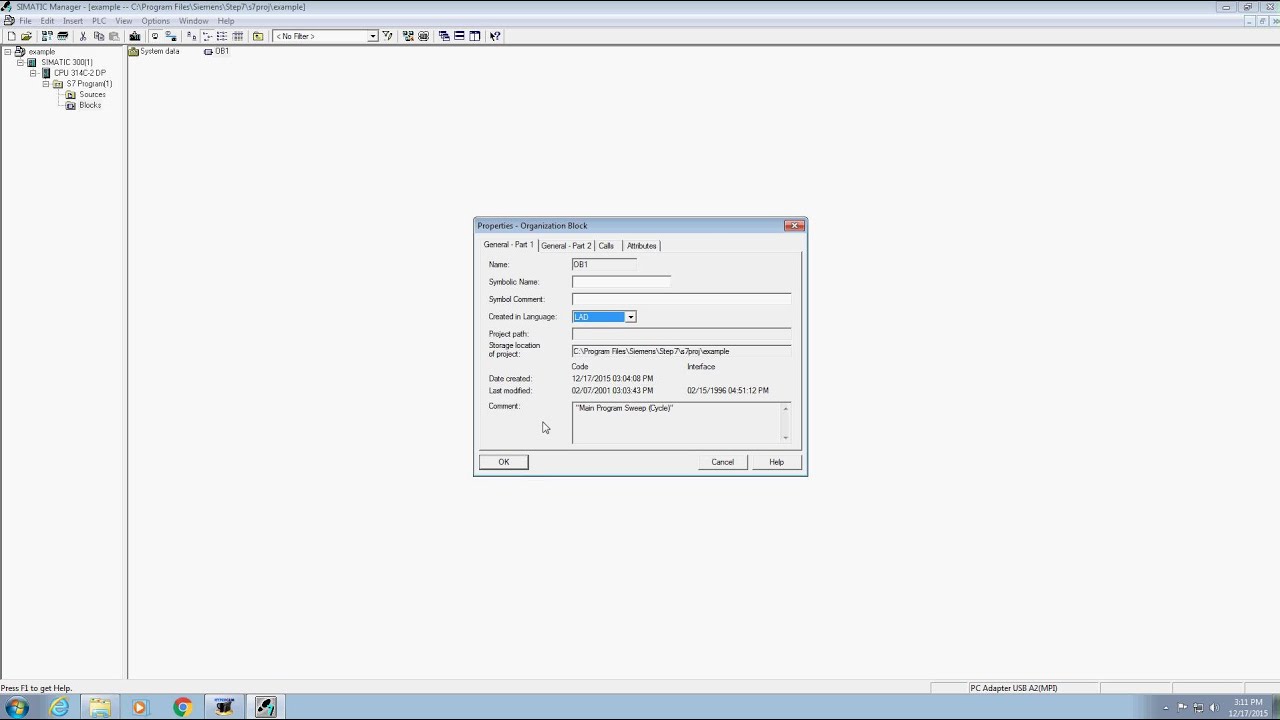Arrange windows vertically via toolbar
1280x720 pixels.
[475, 36]
